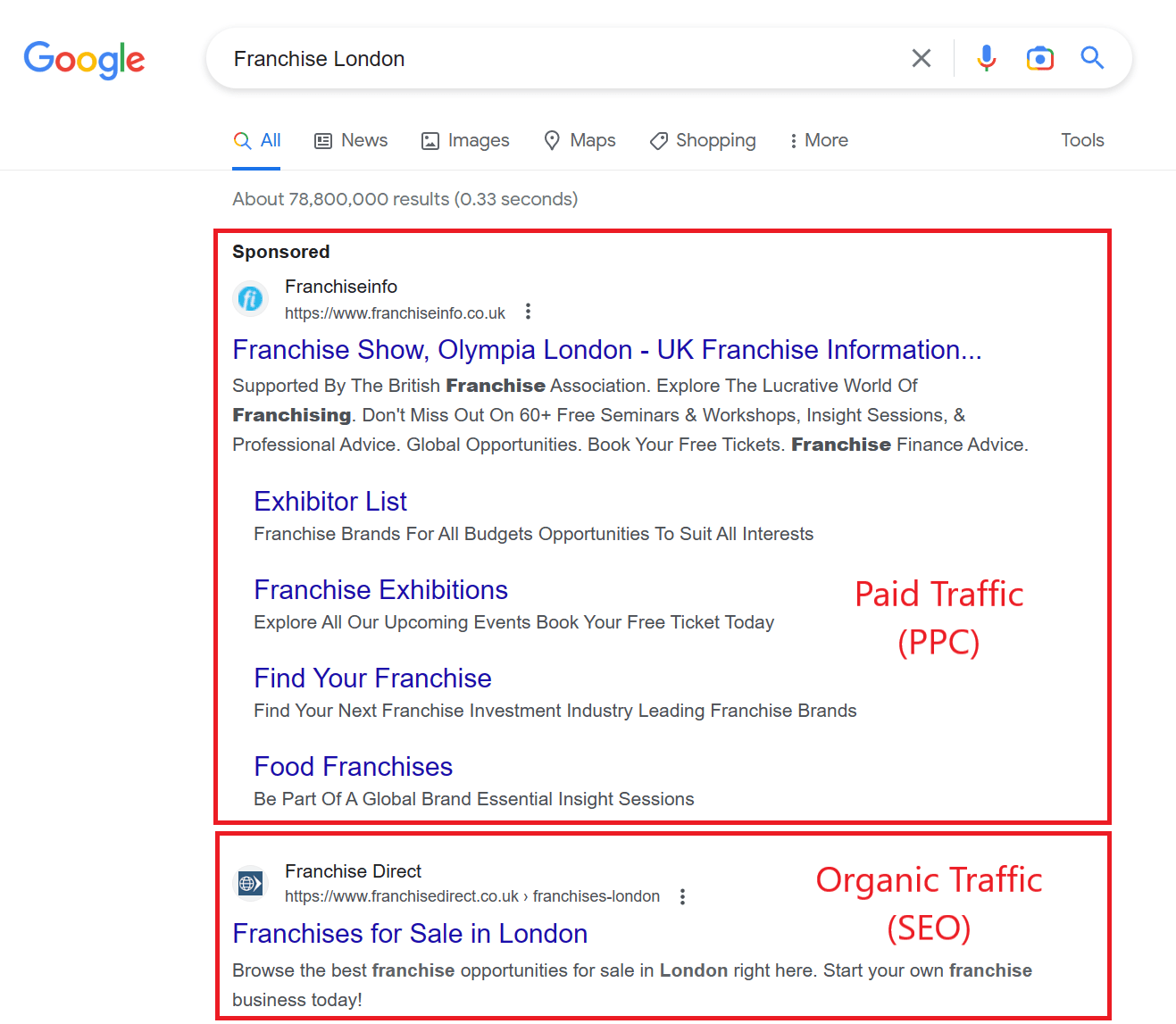Click 'Browse the best franchise opportunities' snippet
Screen dimensions: 1176x1024
[632, 985]
